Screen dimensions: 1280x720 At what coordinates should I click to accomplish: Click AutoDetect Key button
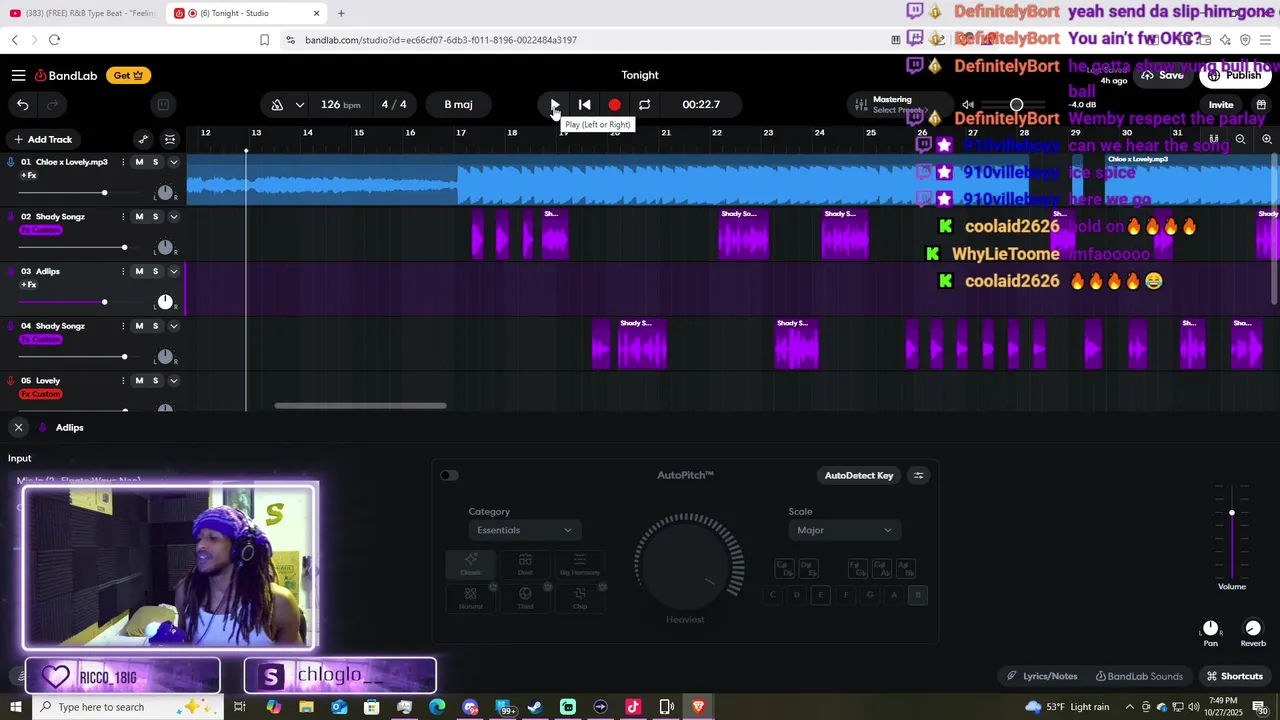[x=859, y=476]
